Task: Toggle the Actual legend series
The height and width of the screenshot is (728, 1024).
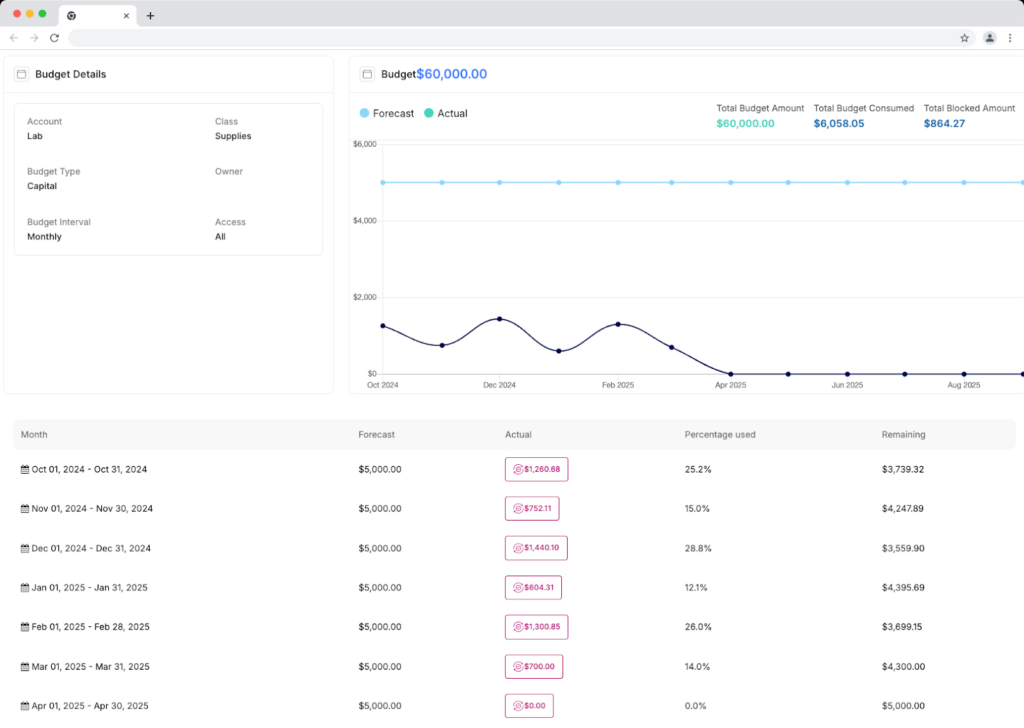Action: tap(445, 113)
